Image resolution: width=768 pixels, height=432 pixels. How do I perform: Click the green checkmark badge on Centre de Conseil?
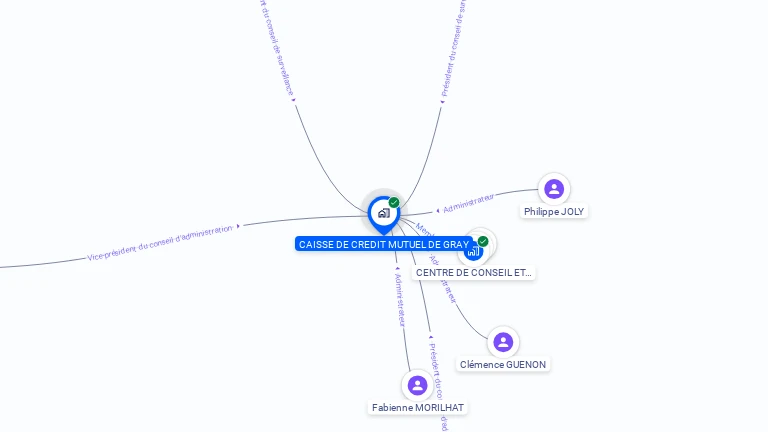(x=483, y=241)
